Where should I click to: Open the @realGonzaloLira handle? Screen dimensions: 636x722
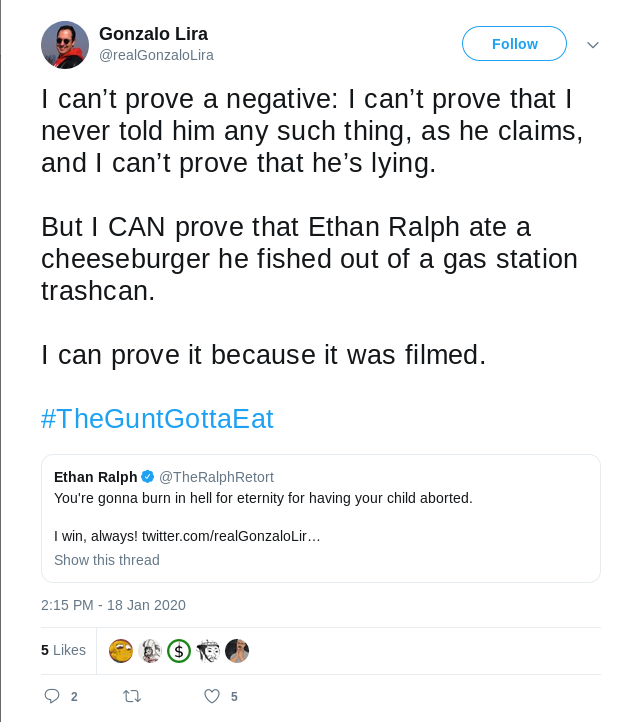pos(156,55)
